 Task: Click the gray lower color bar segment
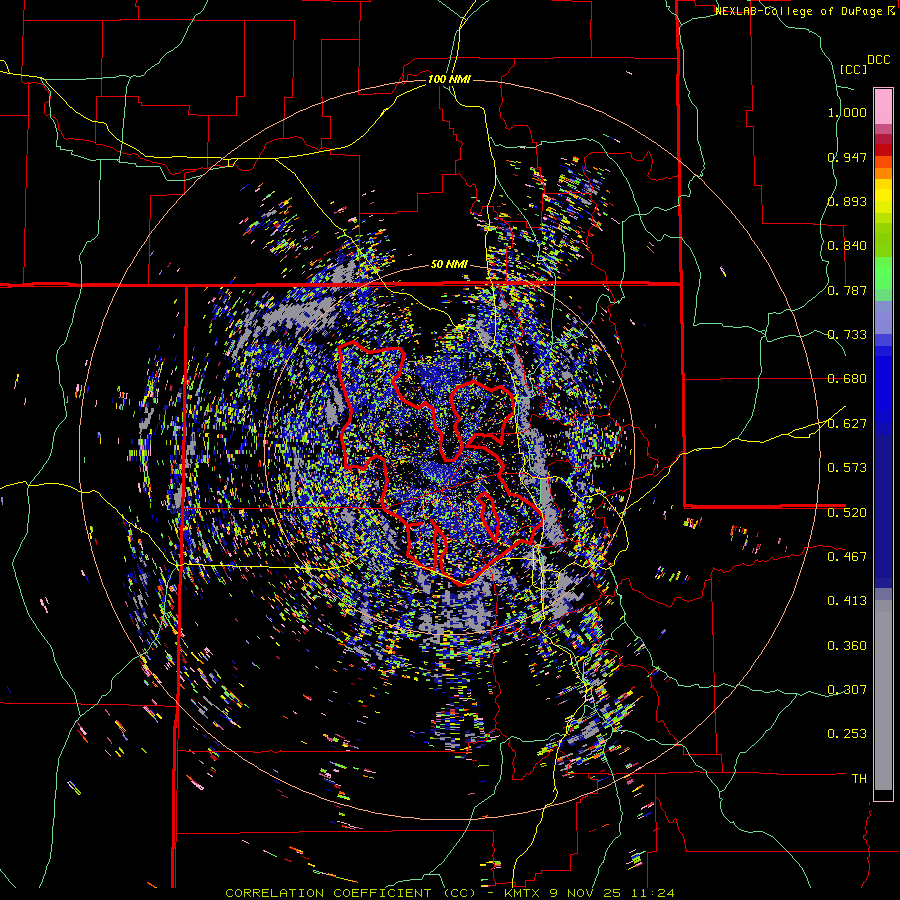click(x=883, y=695)
